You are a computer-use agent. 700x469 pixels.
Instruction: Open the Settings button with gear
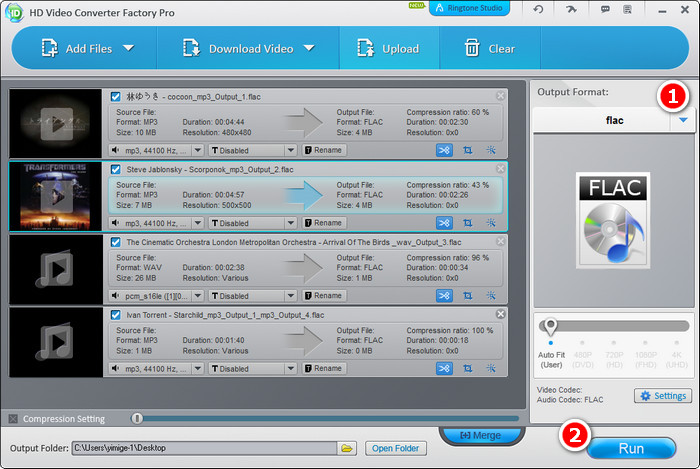click(x=663, y=395)
